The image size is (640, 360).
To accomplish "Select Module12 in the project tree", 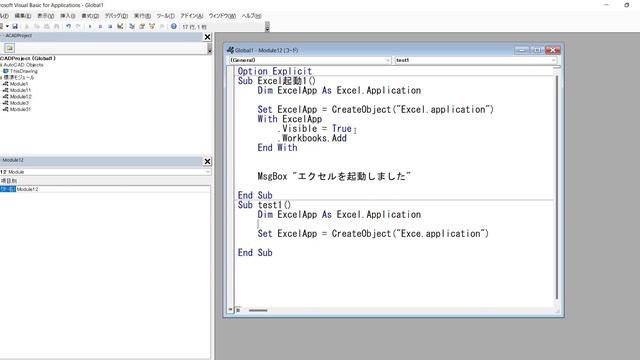I will click(x=20, y=97).
